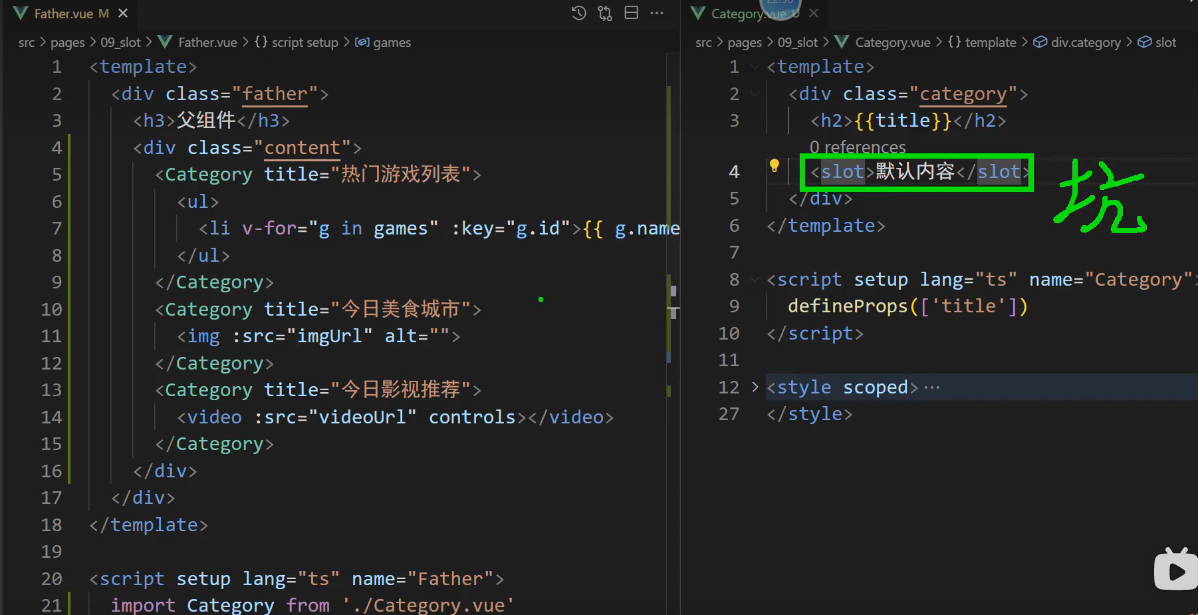Open the src breadcrumb in the Category.vue pane
The width and height of the screenshot is (1199, 615).
[x=703, y=43]
